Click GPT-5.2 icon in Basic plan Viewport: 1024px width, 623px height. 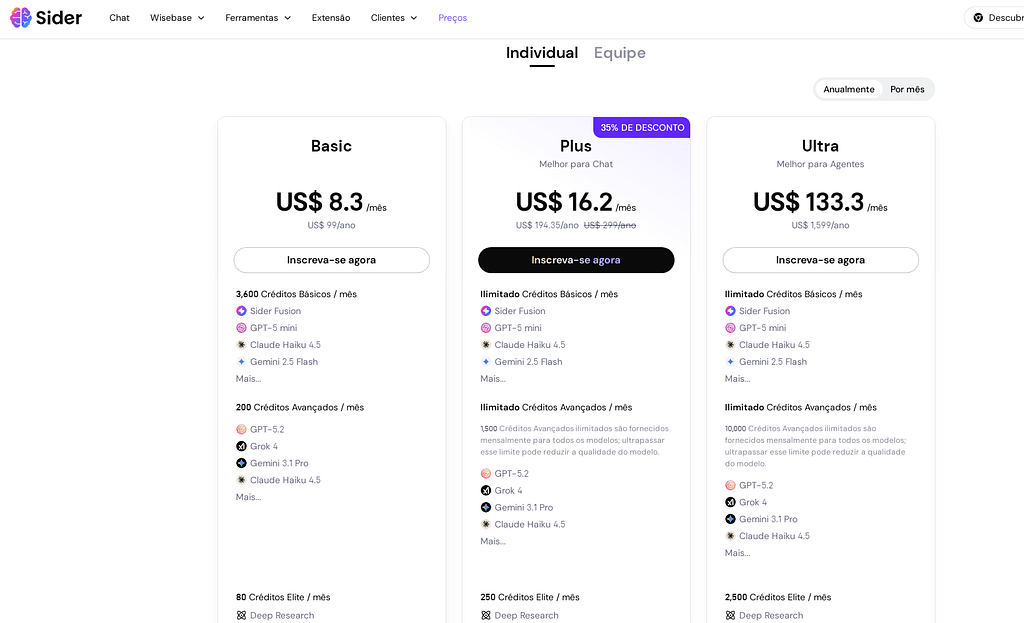tap(241, 430)
